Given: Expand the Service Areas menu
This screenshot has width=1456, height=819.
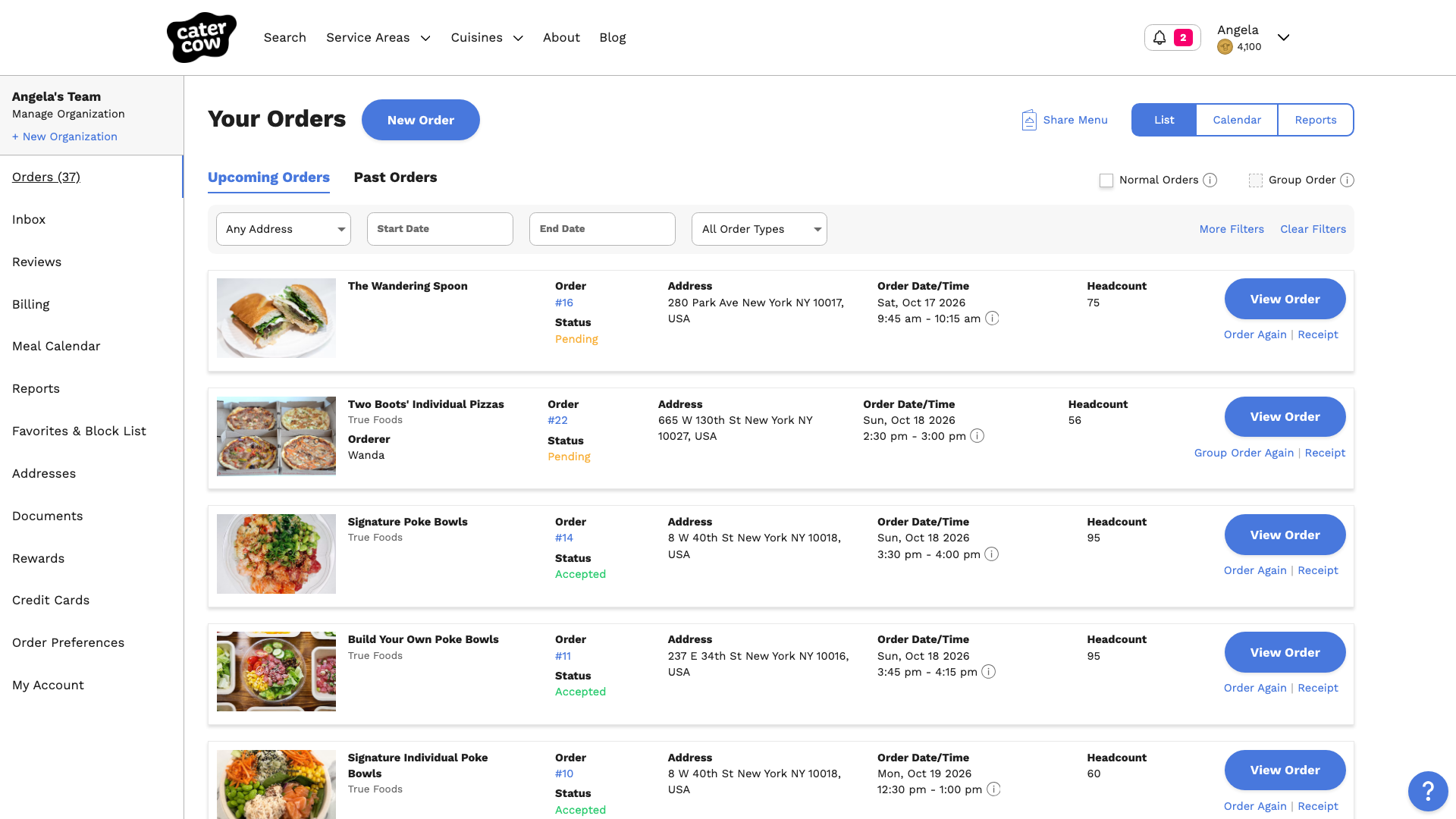Looking at the screenshot, I should click(x=378, y=38).
